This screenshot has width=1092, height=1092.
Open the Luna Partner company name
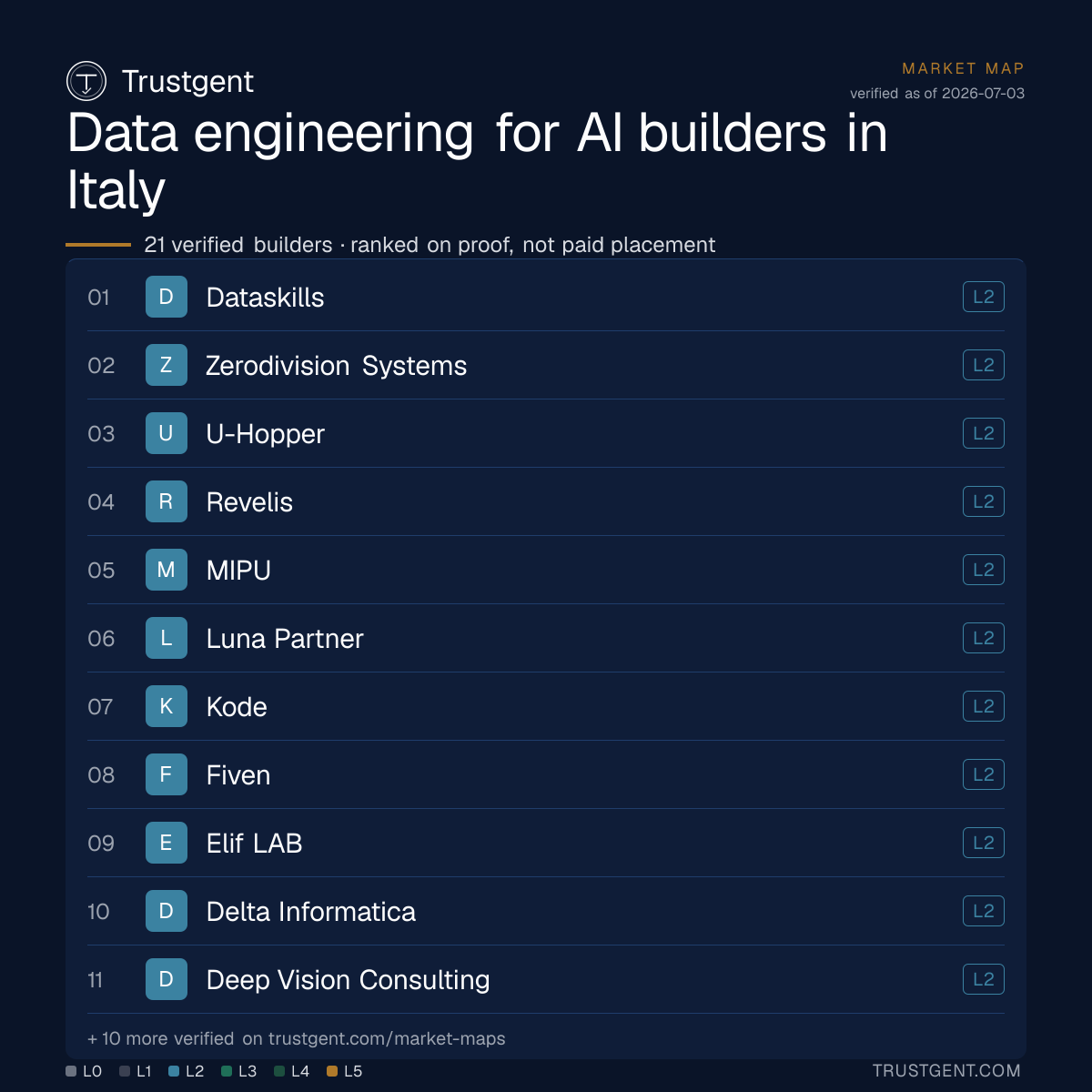(285, 639)
